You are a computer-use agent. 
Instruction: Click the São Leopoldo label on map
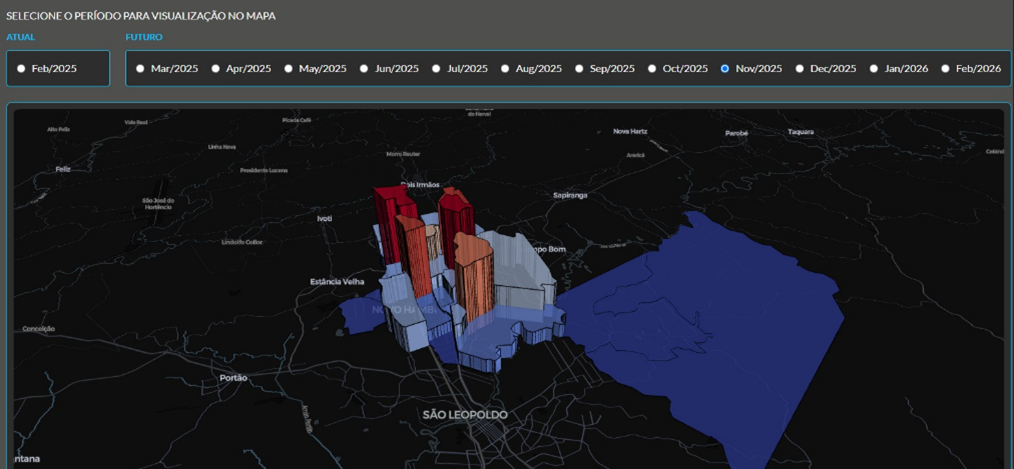[x=464, y=414]
